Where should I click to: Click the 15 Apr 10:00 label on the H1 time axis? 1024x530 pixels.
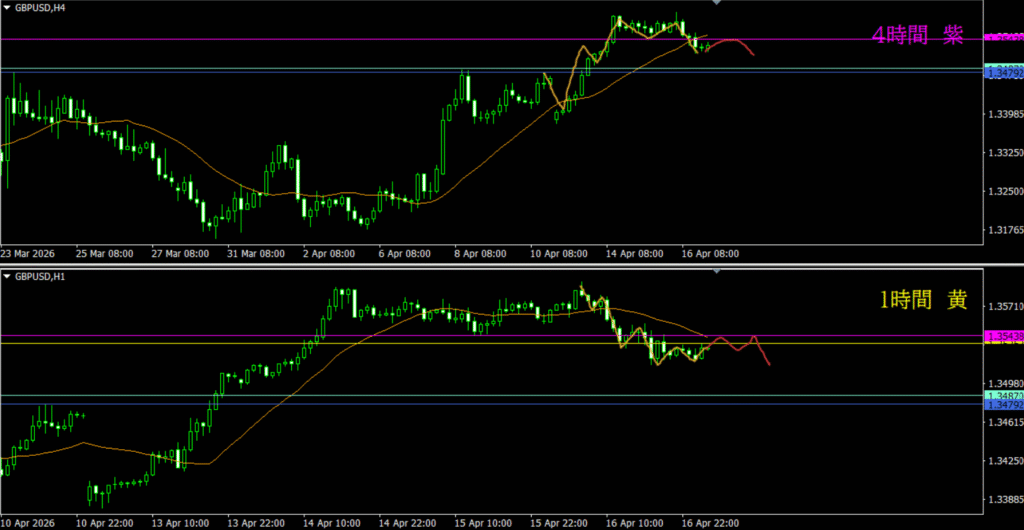click(483, 522)
